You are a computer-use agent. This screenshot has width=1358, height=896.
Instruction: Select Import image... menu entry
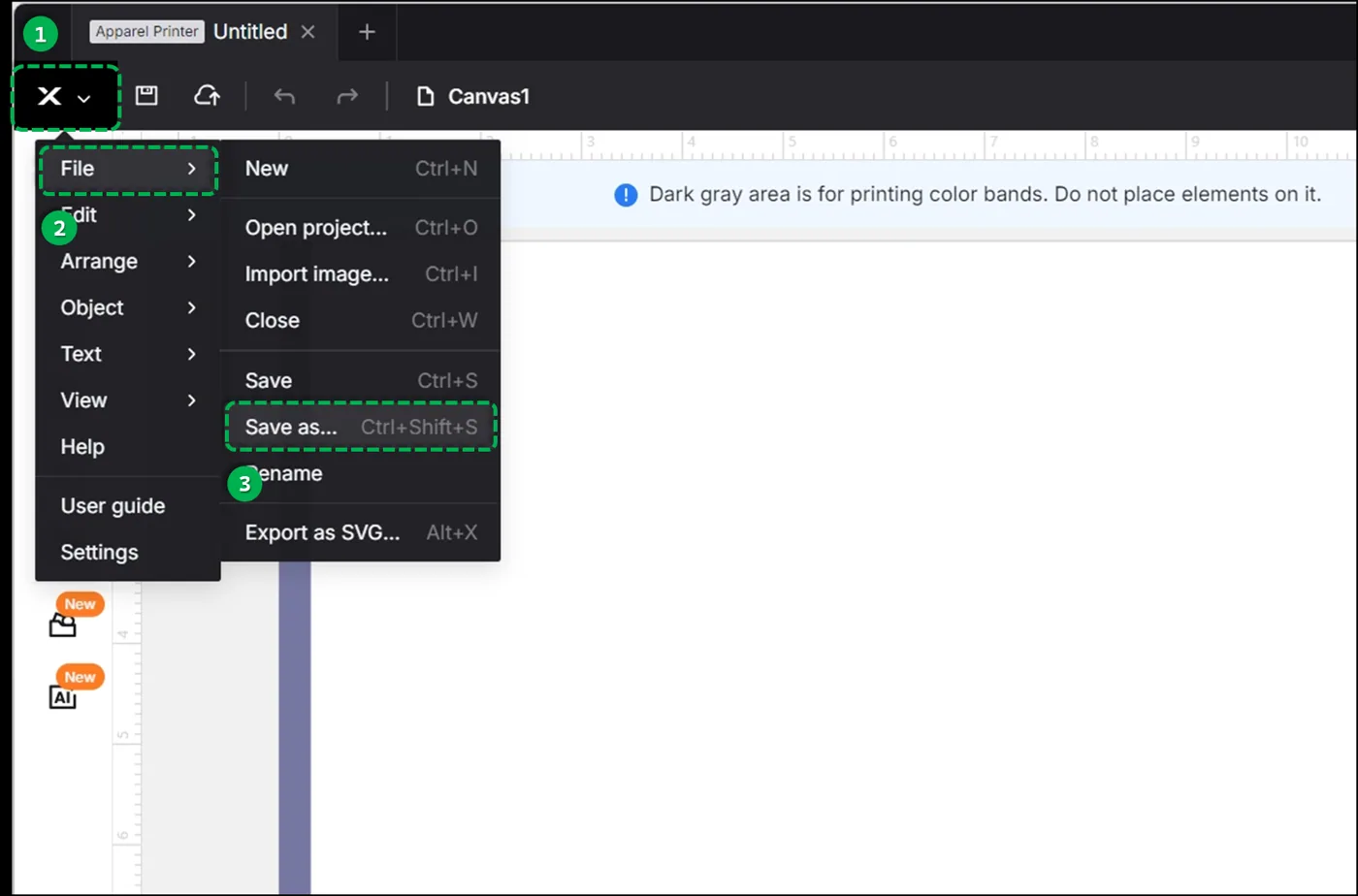point(361,274)
